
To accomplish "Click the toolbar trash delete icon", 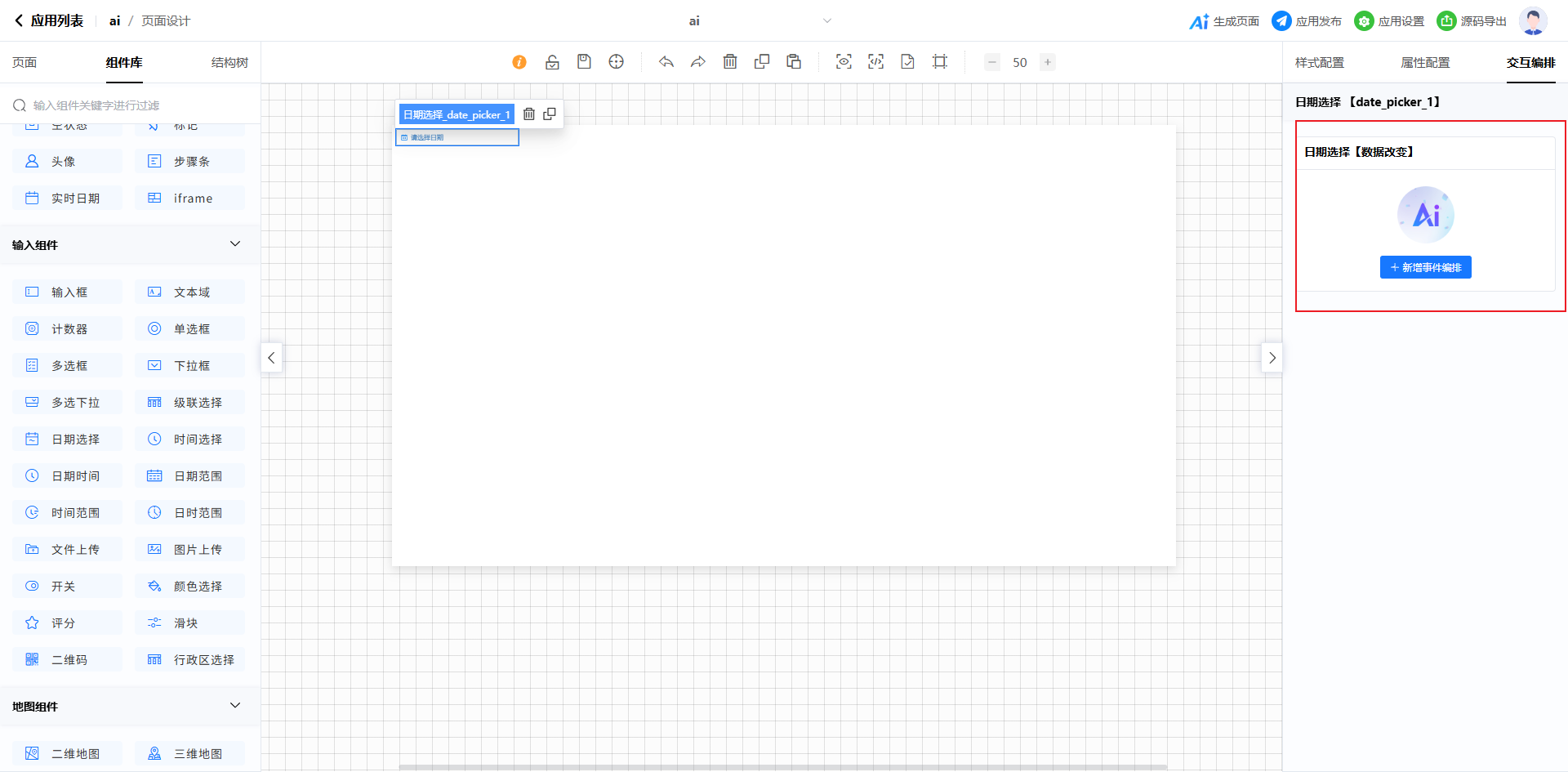I will coord(730,62).
